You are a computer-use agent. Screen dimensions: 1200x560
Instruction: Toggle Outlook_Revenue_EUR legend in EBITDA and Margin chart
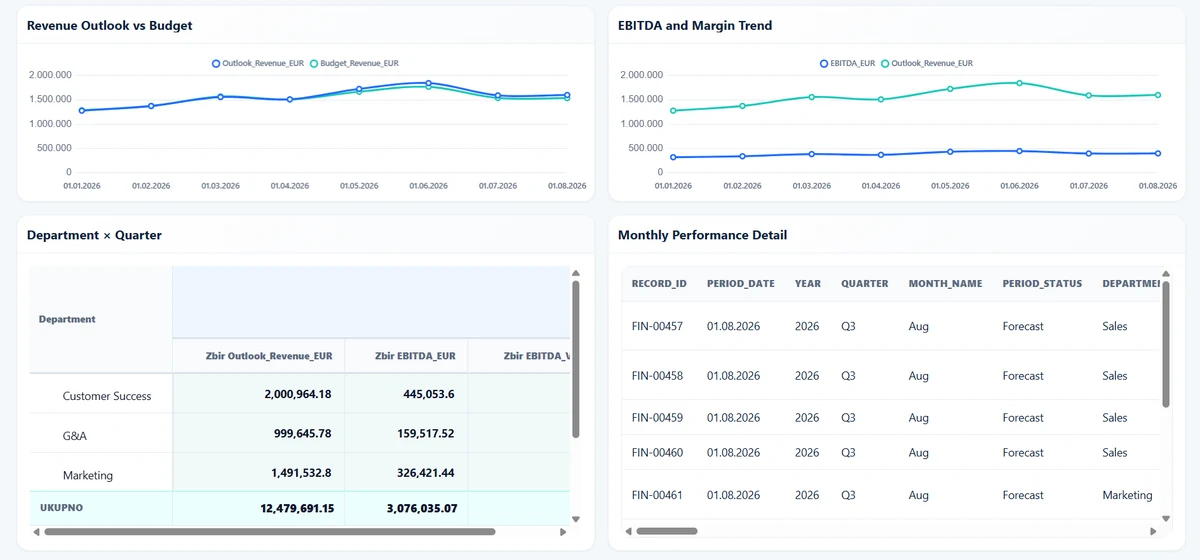[927, 63]
